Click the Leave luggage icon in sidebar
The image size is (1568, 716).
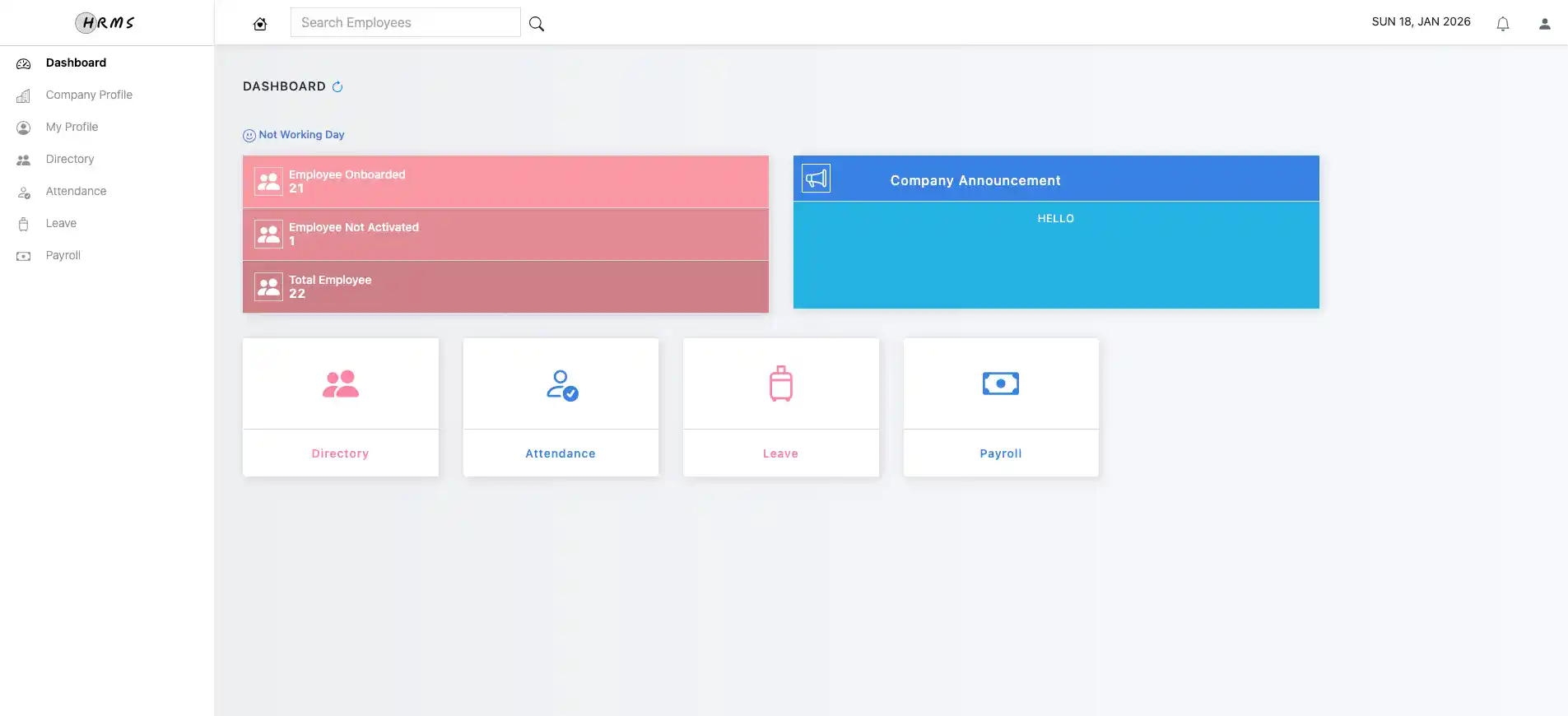24,224
